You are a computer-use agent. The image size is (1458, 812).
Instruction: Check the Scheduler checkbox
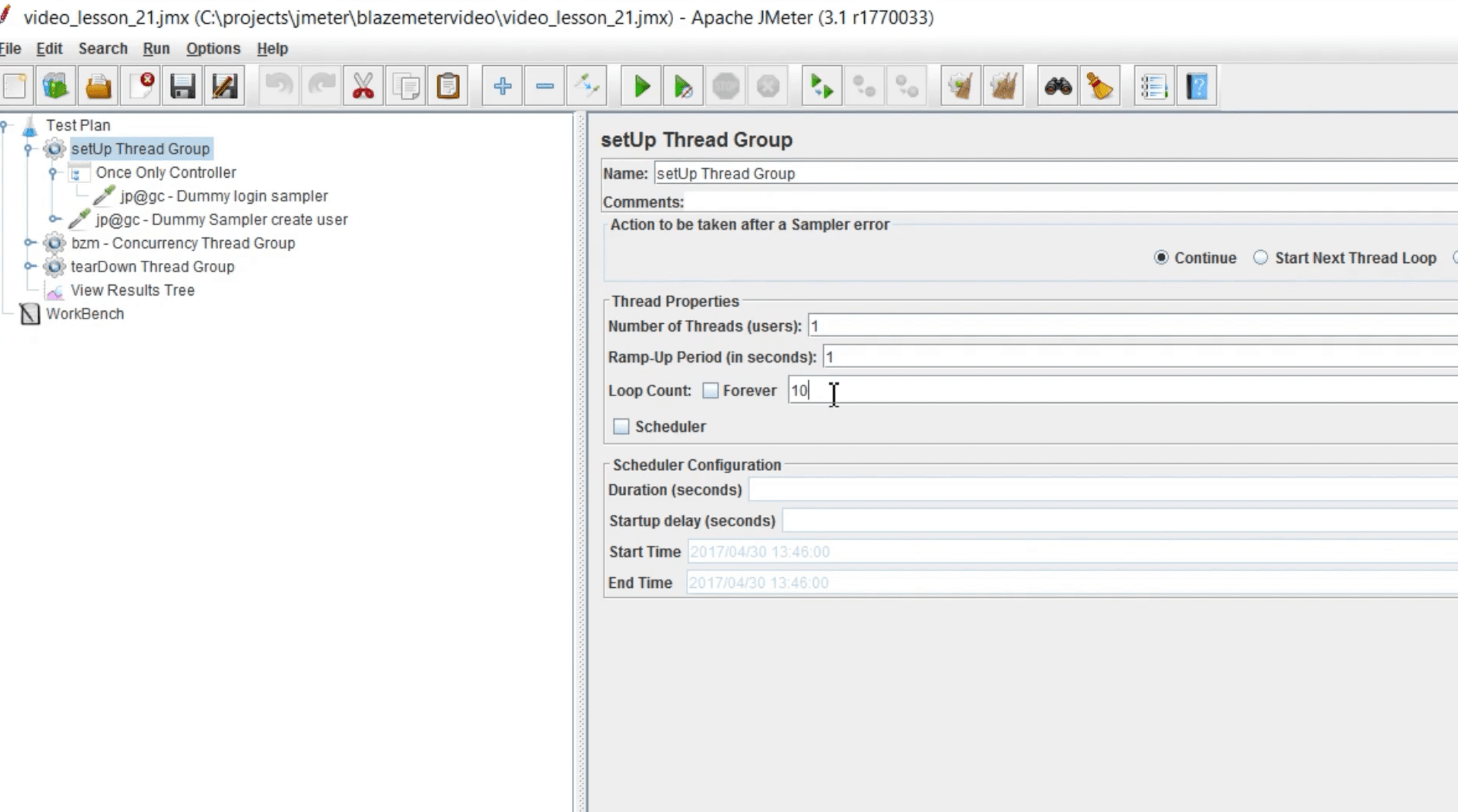coord(621,426)
